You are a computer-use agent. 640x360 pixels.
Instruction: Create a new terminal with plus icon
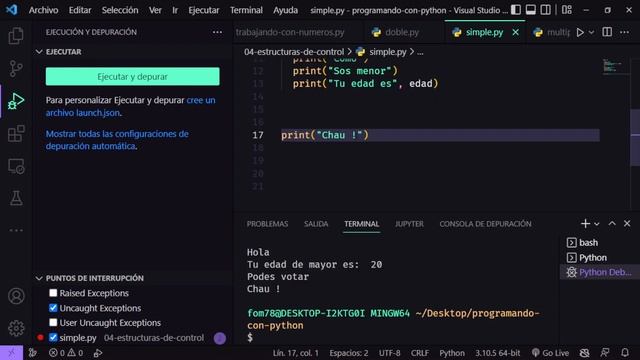coord(585,224)
